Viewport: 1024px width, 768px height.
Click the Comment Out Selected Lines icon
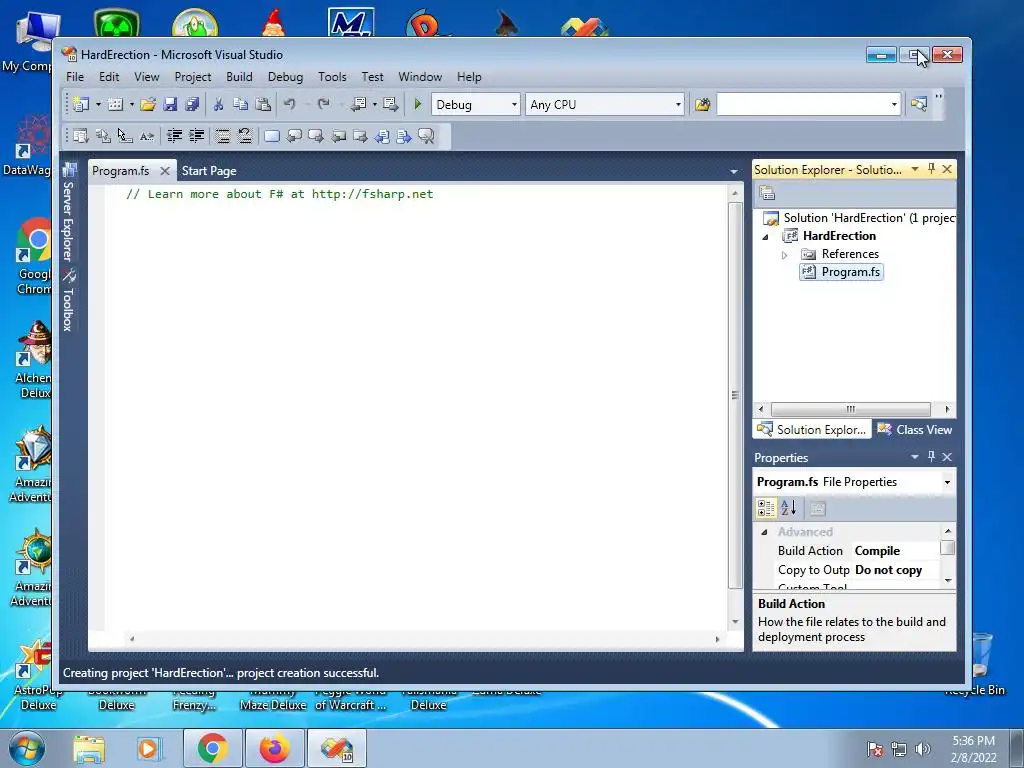[x=223, y=136]
